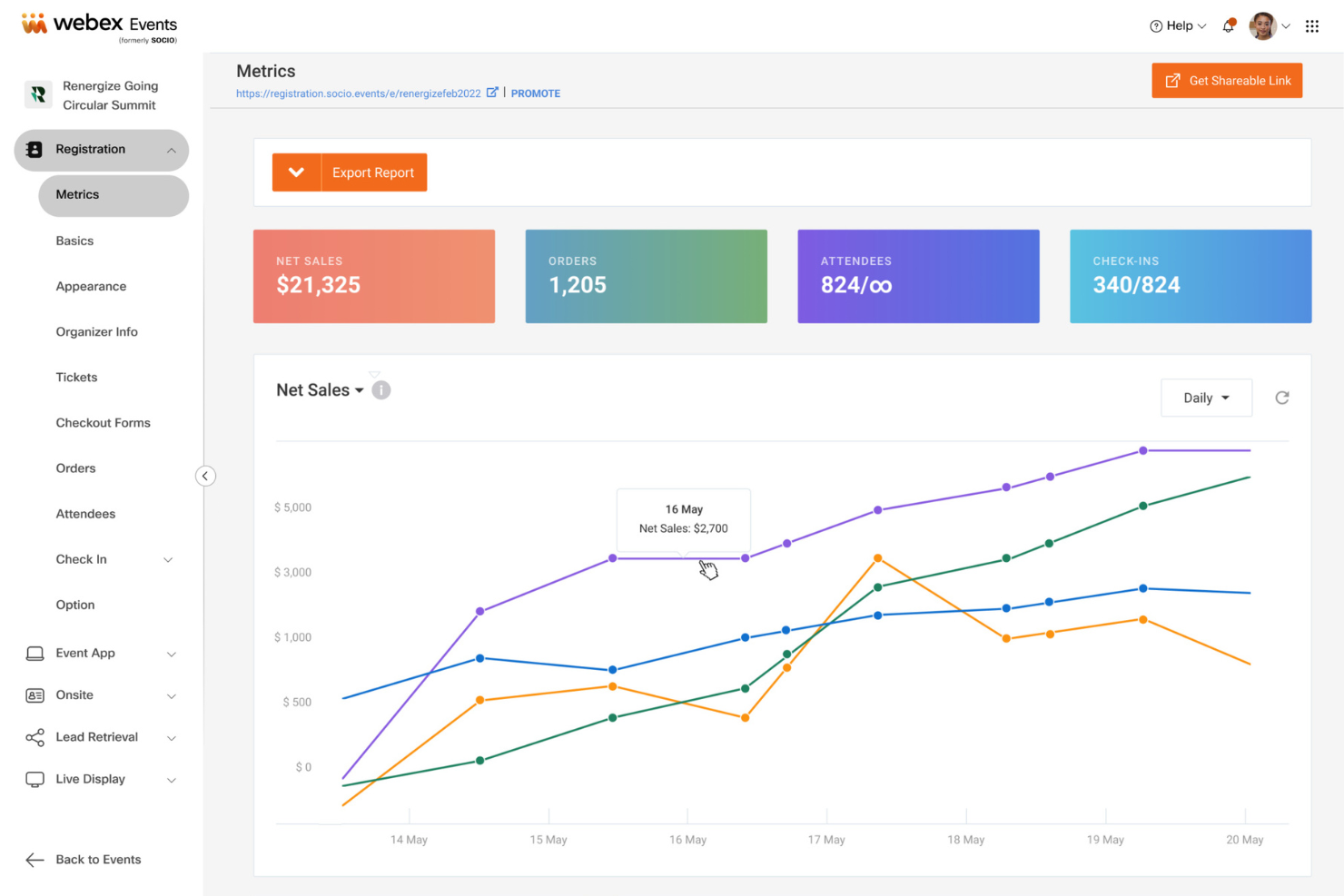Click Get Shareable Link button
The width and height of the screenshot is (1344, 896).
1227,81
